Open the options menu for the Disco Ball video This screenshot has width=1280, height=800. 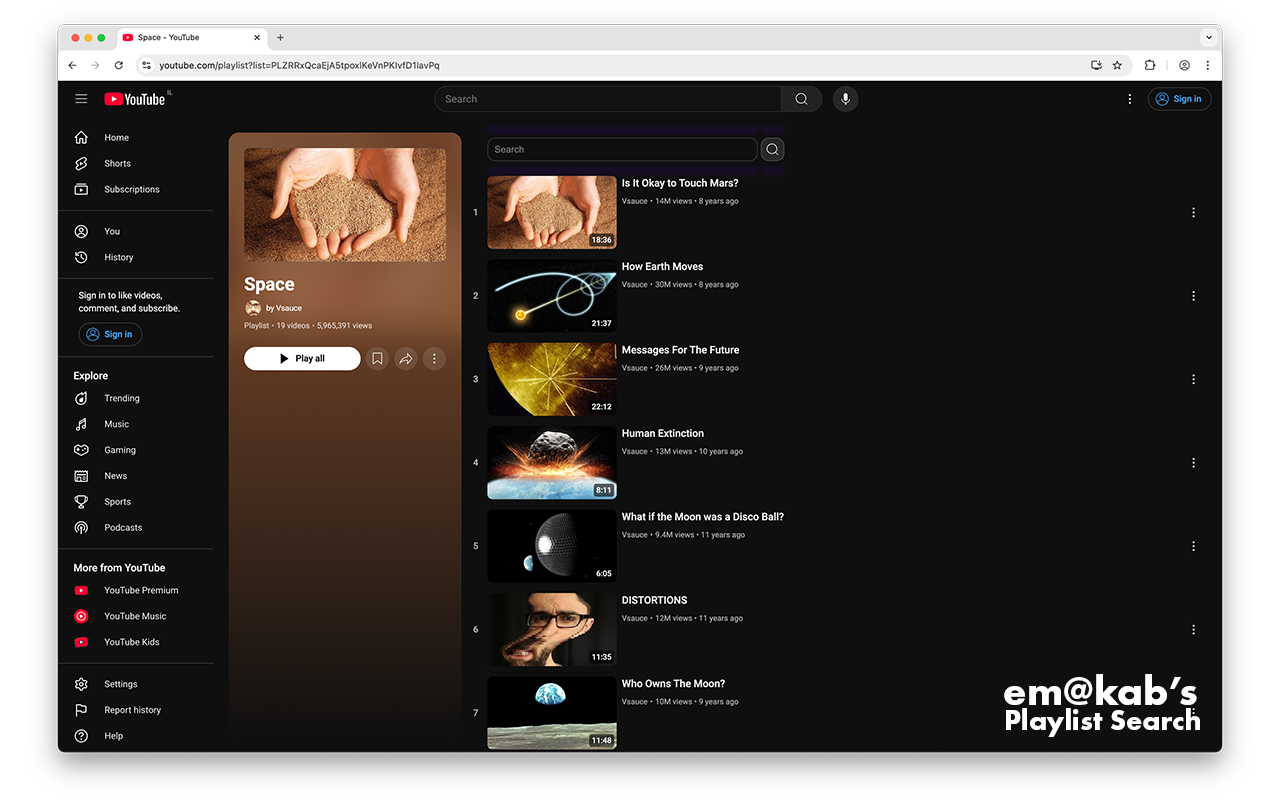(x=1193, y=546)
